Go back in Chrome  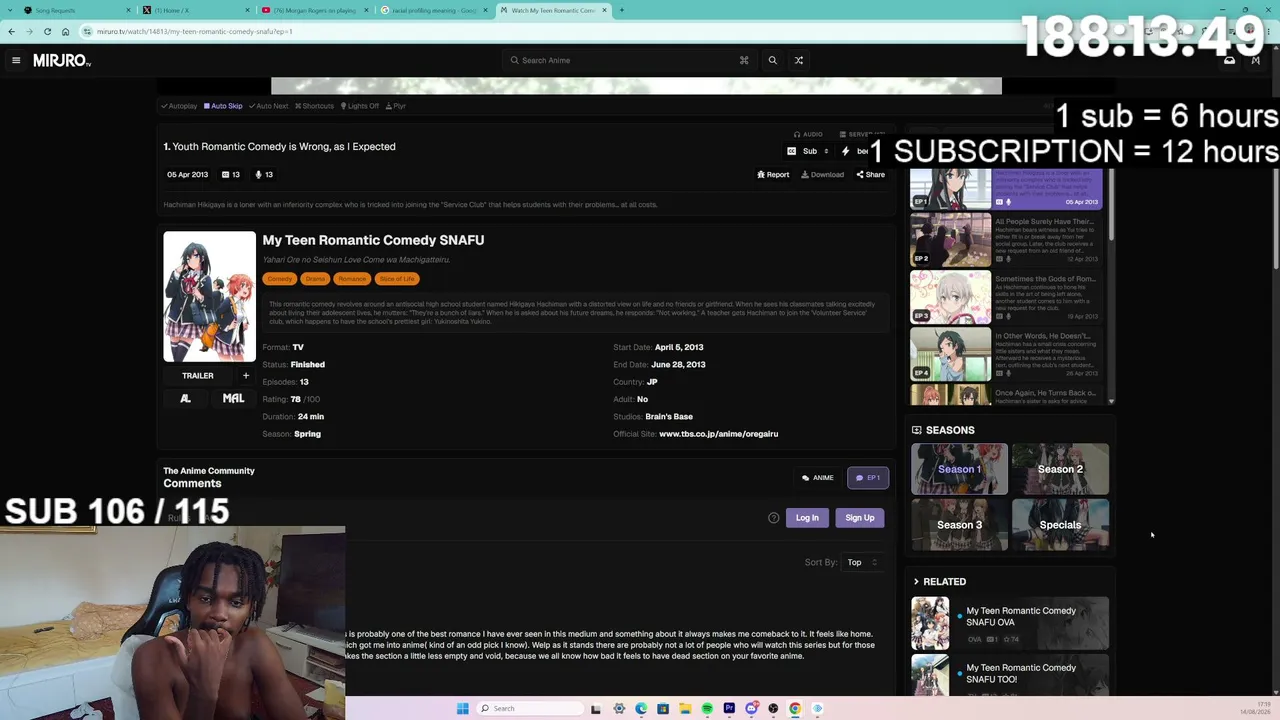11,31
